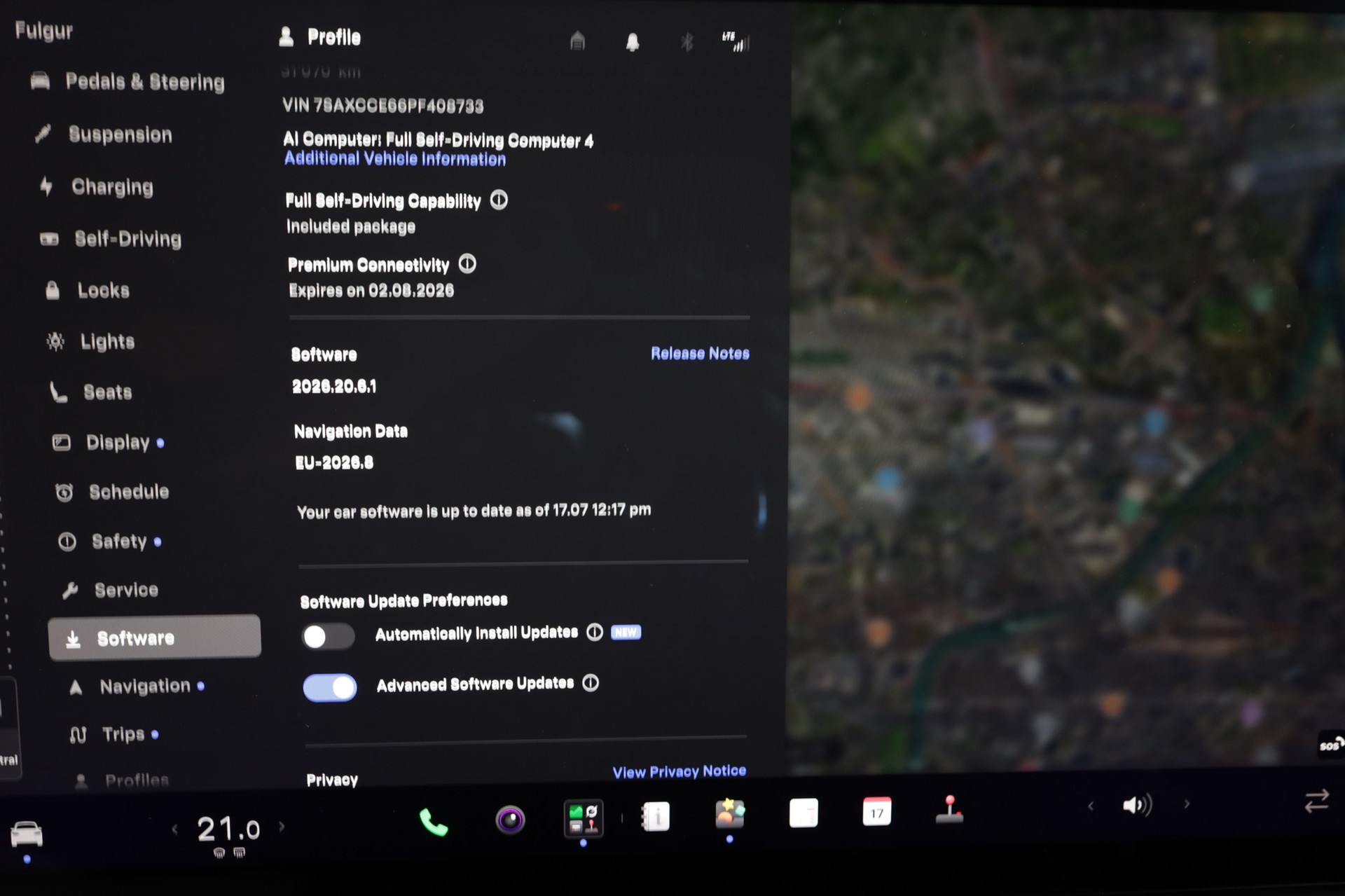Open Locks settings
The width and height of the screenshot is (1345, 896).
88,290
